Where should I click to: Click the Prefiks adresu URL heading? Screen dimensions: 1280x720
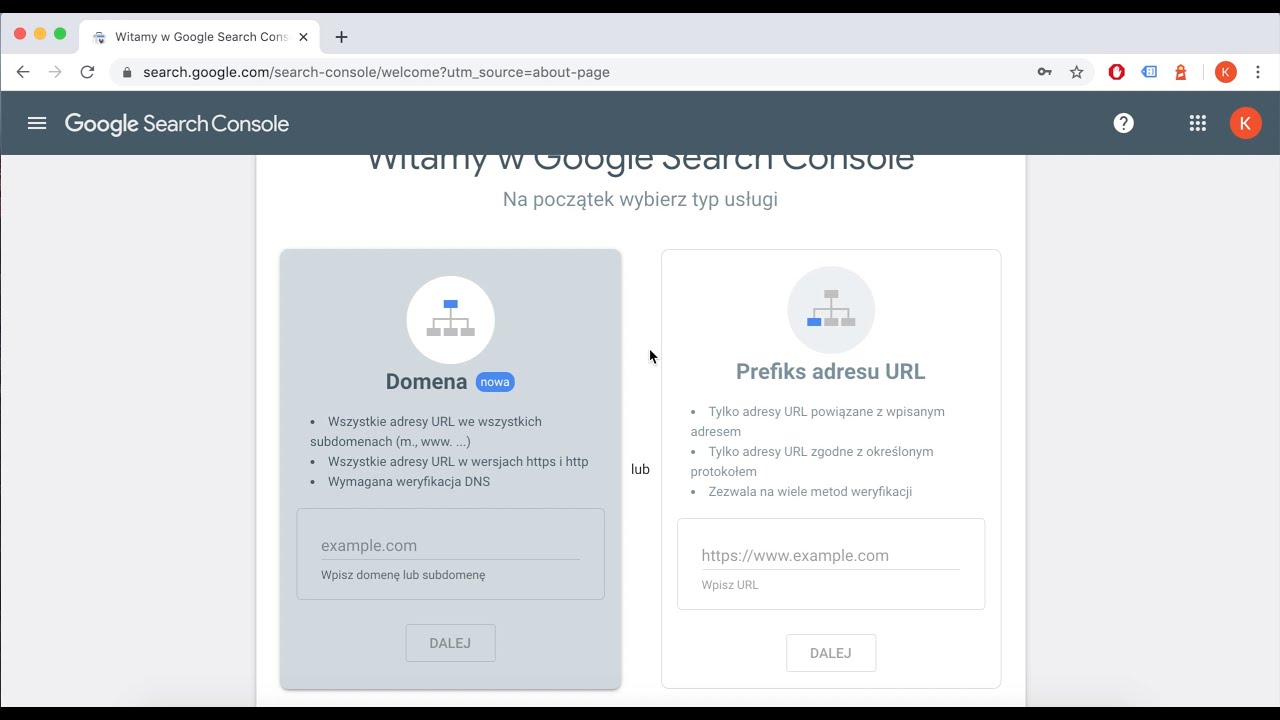(831, 371)
